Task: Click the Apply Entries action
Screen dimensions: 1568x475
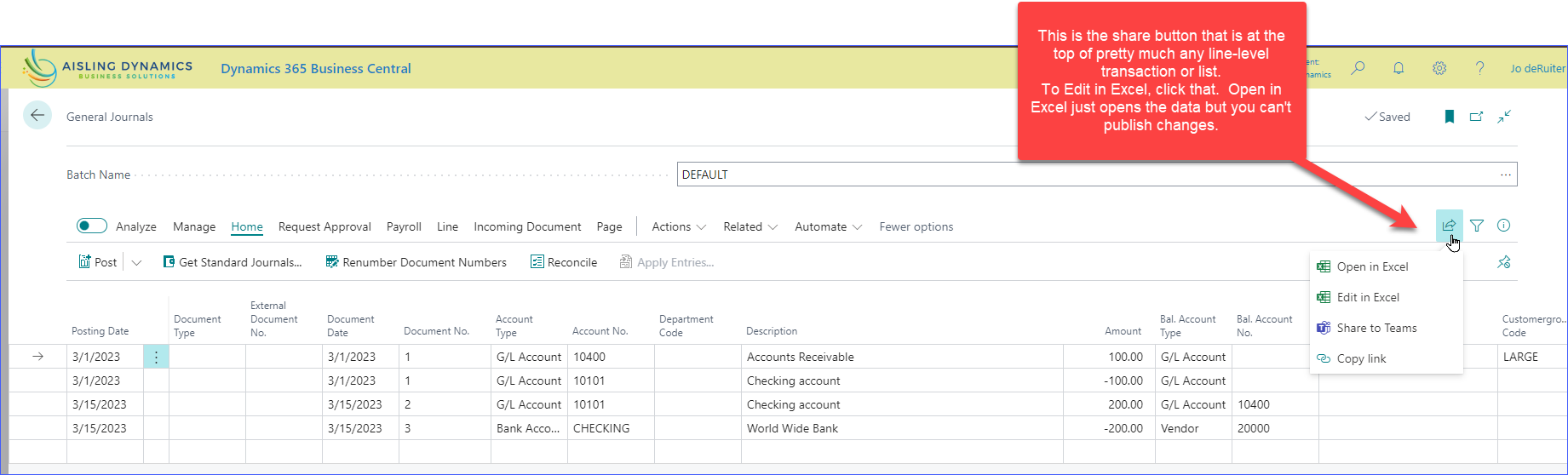Action: (667, 262)
